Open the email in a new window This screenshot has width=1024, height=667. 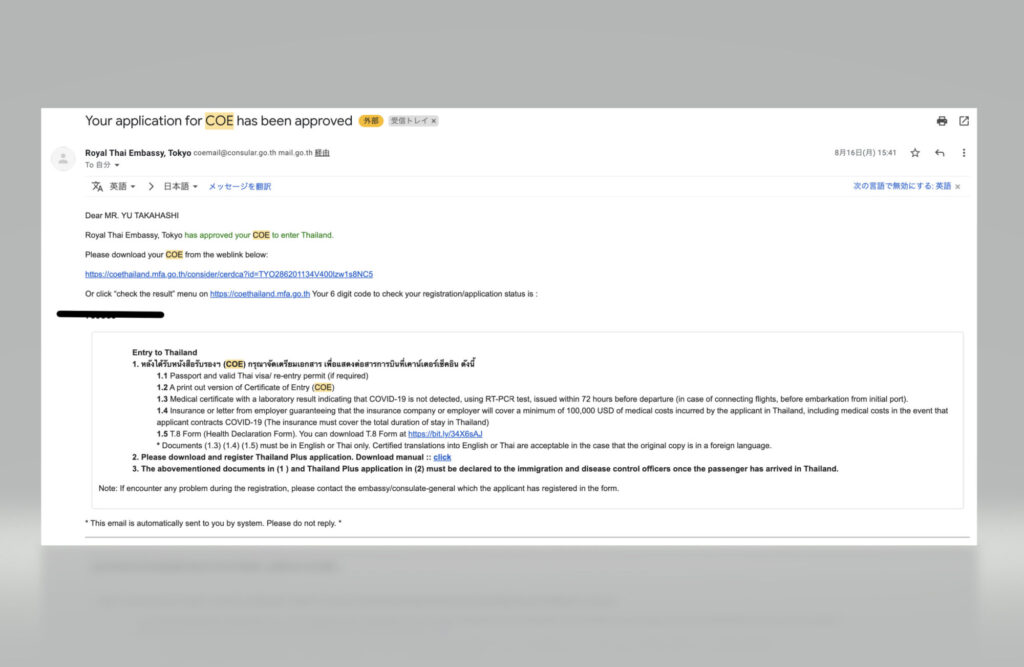(964, 121)
